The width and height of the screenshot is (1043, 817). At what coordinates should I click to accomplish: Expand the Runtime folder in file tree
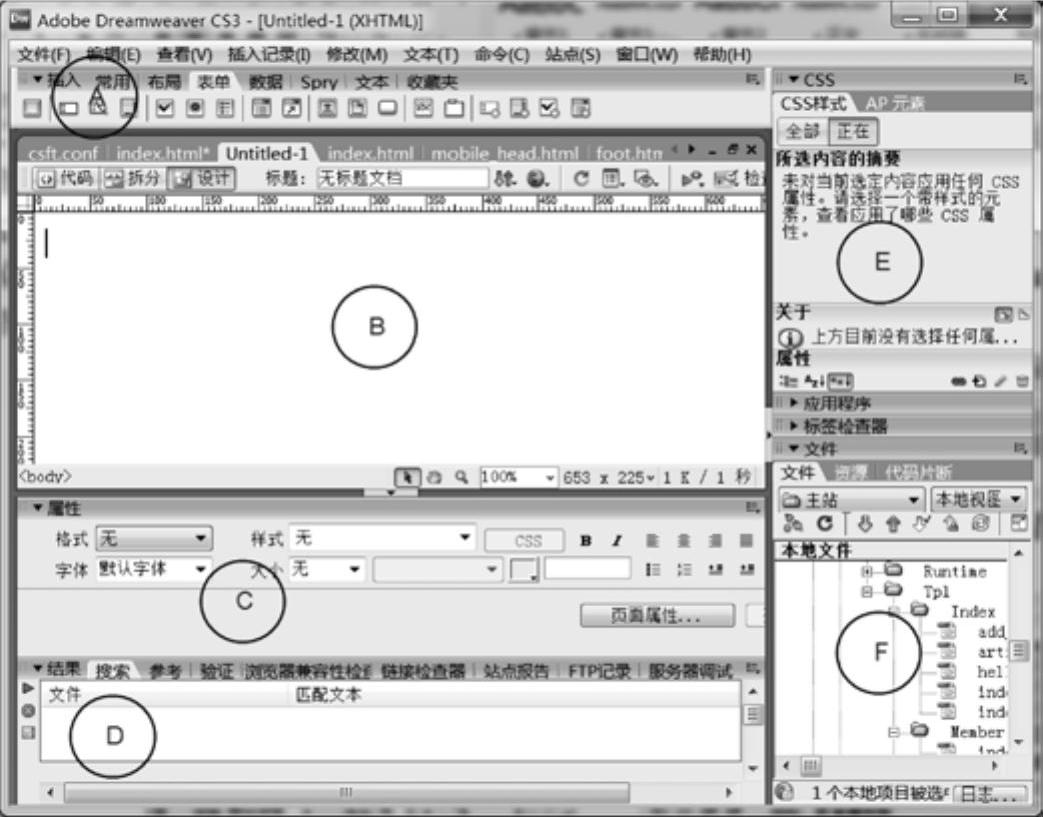click(x=867, y=571)
